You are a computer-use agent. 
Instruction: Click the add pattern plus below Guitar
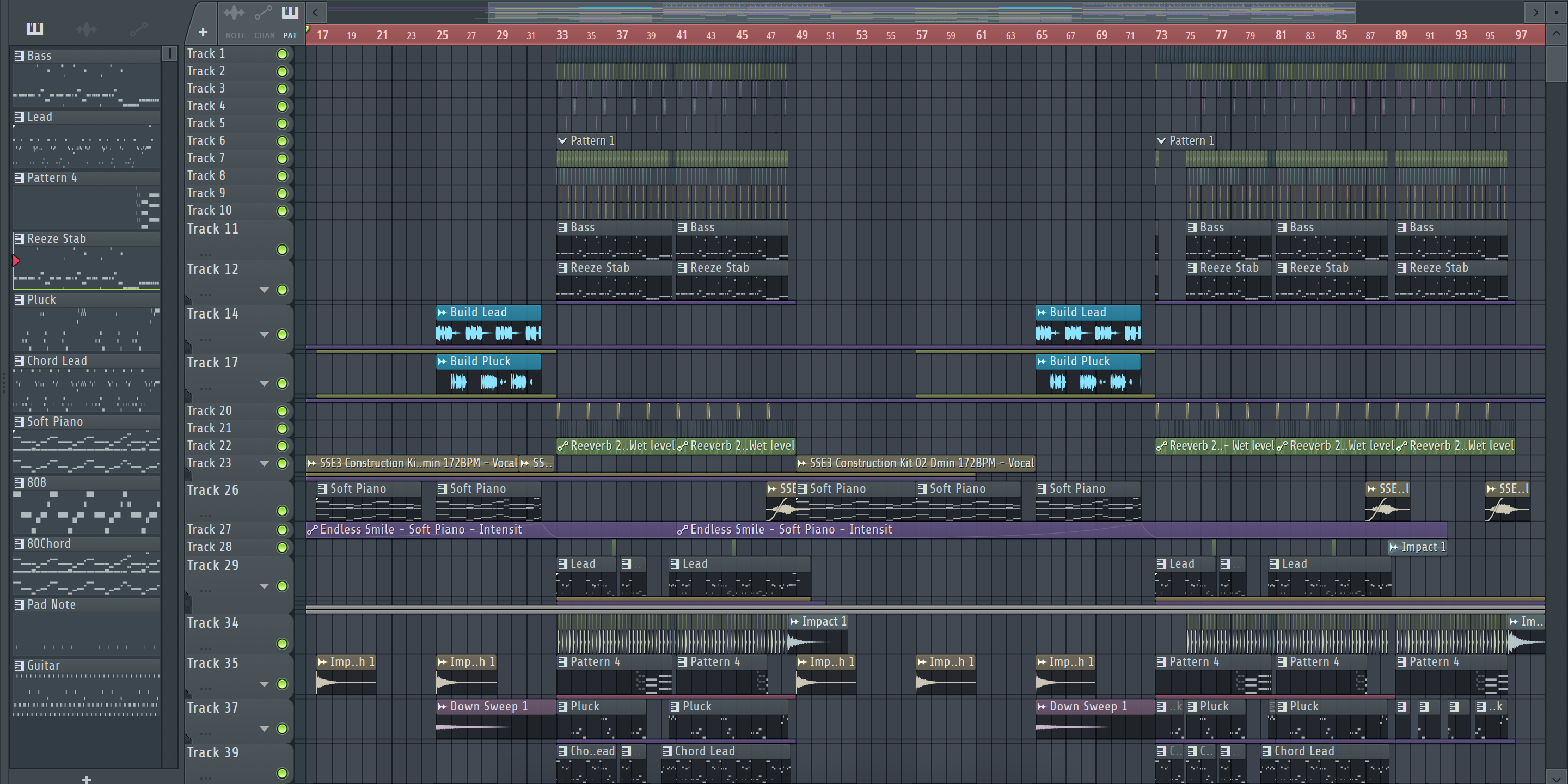(87, 779)
